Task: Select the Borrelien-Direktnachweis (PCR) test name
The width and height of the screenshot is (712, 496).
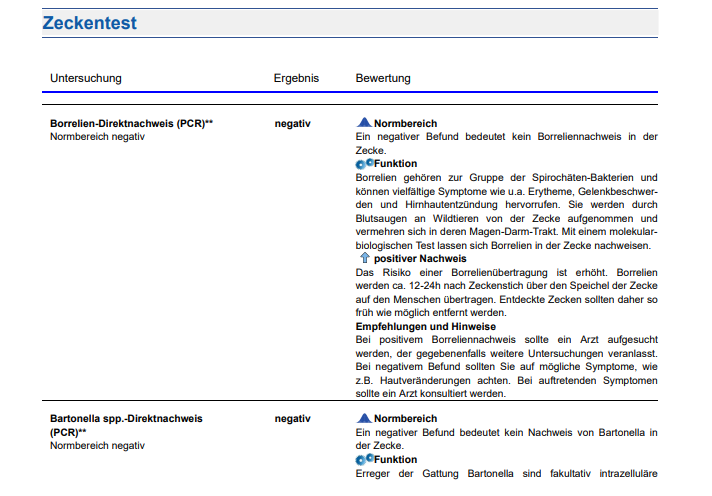Action: 131,124
